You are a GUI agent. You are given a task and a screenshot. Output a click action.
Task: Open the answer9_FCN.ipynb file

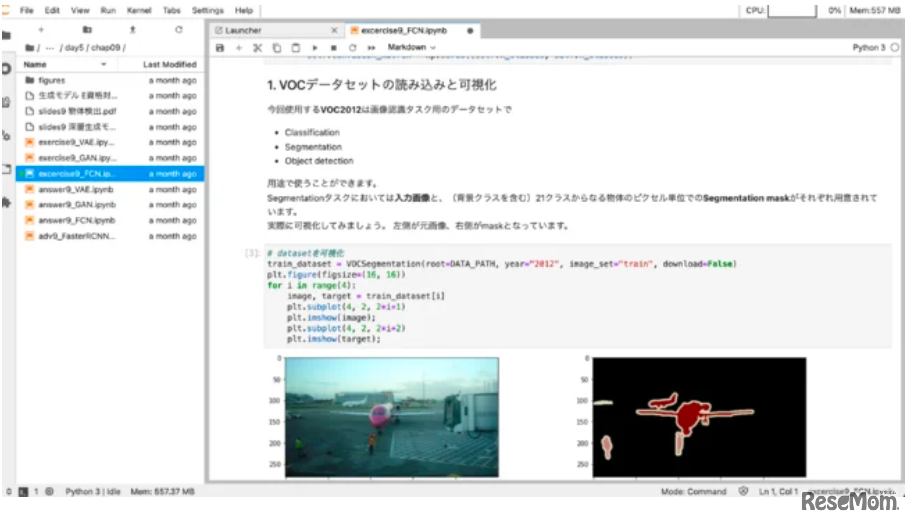coord(76,220)
